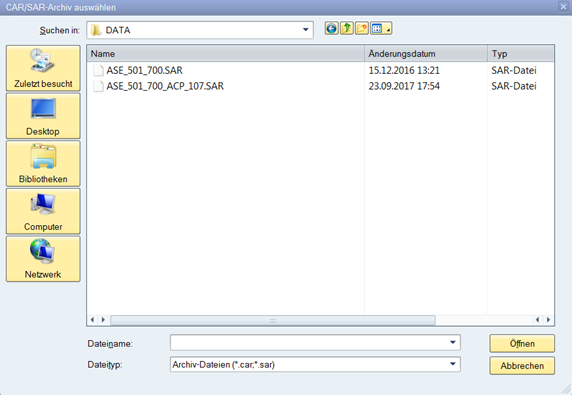Image resolution: width=572 pixels, height=395 pixels.
Task: Close the CAR/SAR-Archiv auswählen dialog
Action: (x=564, y=7)
